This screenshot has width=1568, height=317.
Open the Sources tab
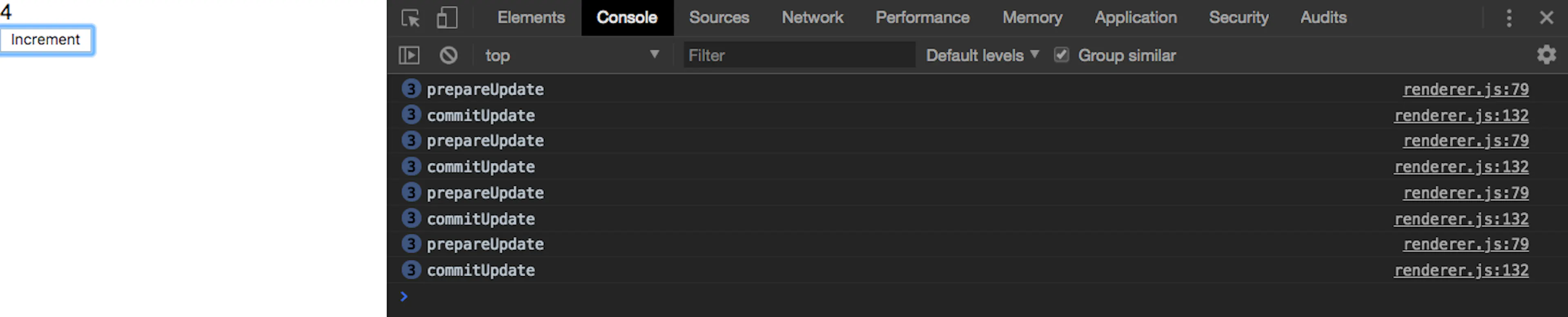pyautogui.click(x=719, y=18)
